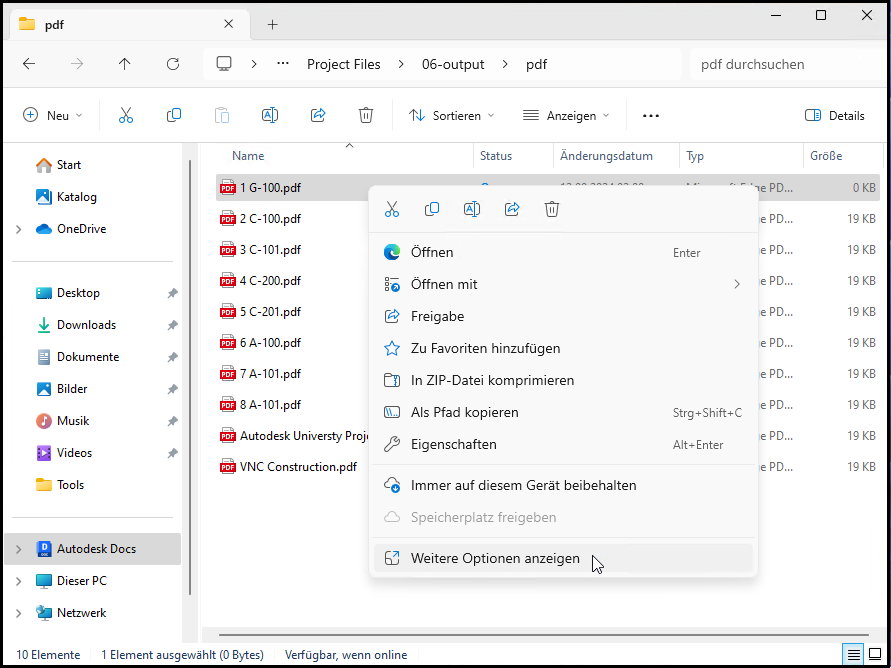Open a new tab with the plus button

tap(273, 24)
